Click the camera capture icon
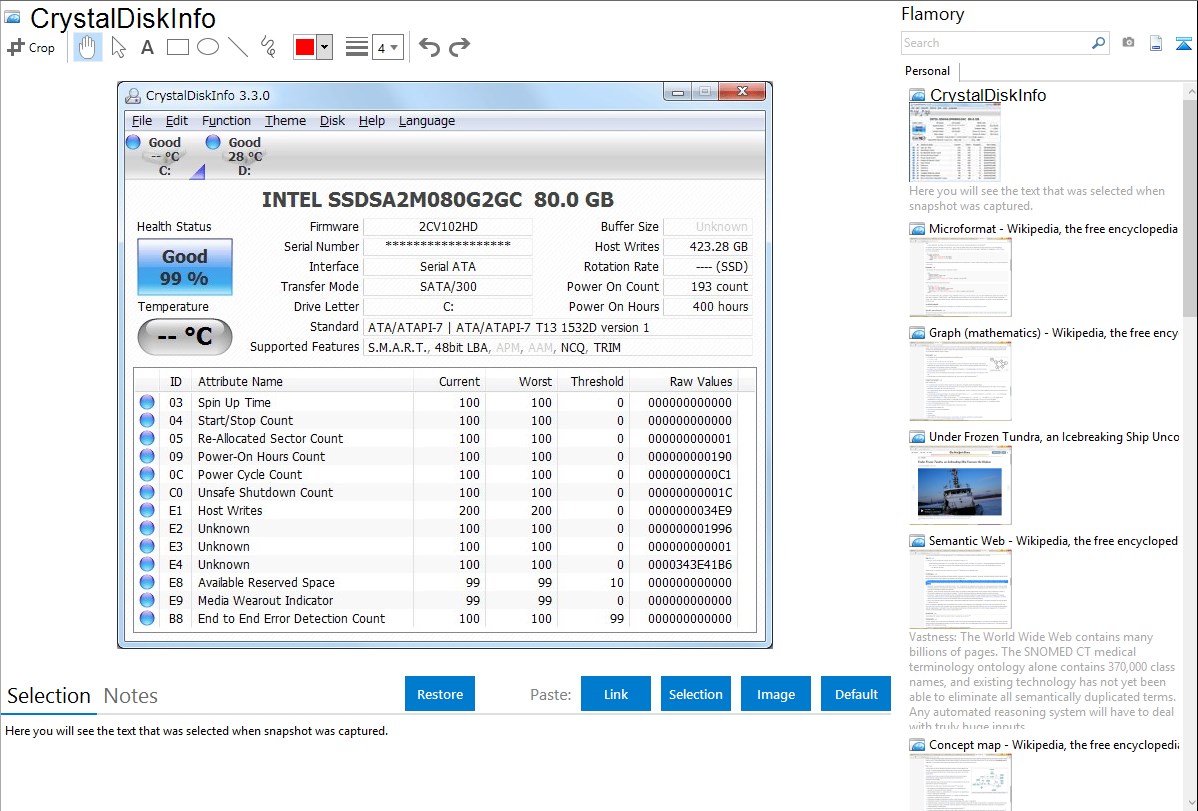Image resolution: width=1198 pixels, height=811 pixels. tap(1128, 43)
